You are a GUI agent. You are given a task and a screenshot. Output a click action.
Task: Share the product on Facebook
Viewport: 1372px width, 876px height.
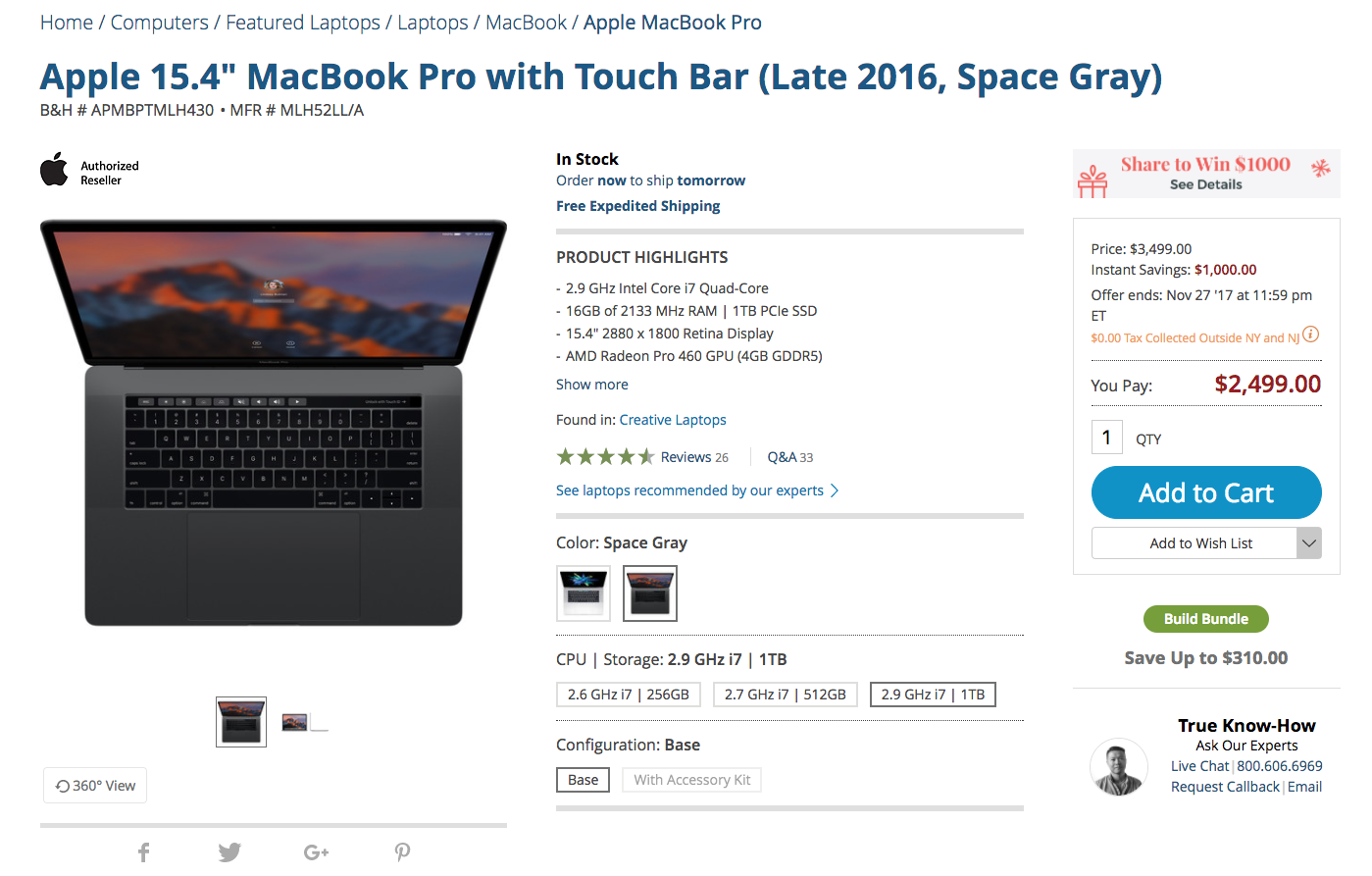coord(144,852)
